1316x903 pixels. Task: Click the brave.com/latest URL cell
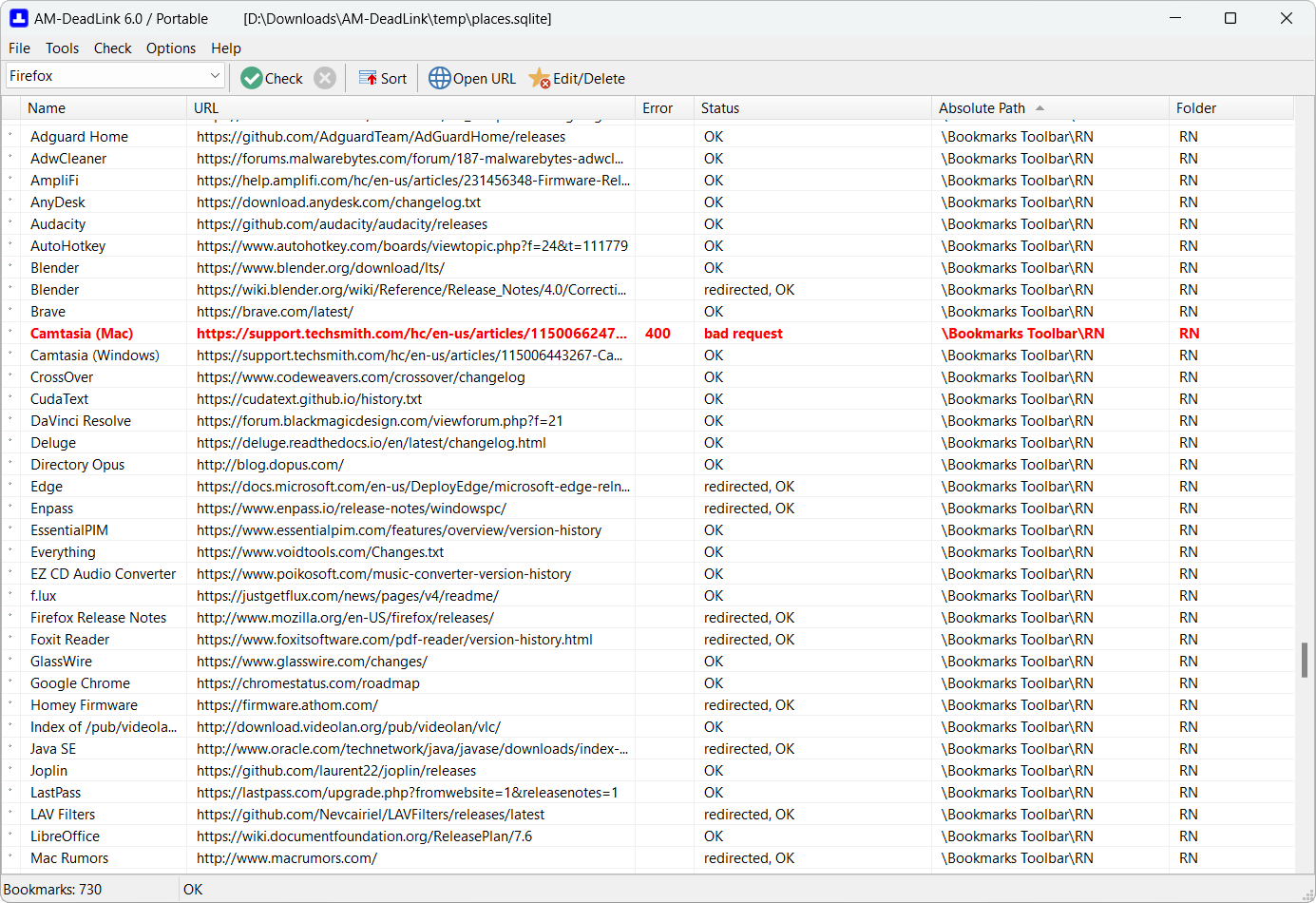pos(275,312)
